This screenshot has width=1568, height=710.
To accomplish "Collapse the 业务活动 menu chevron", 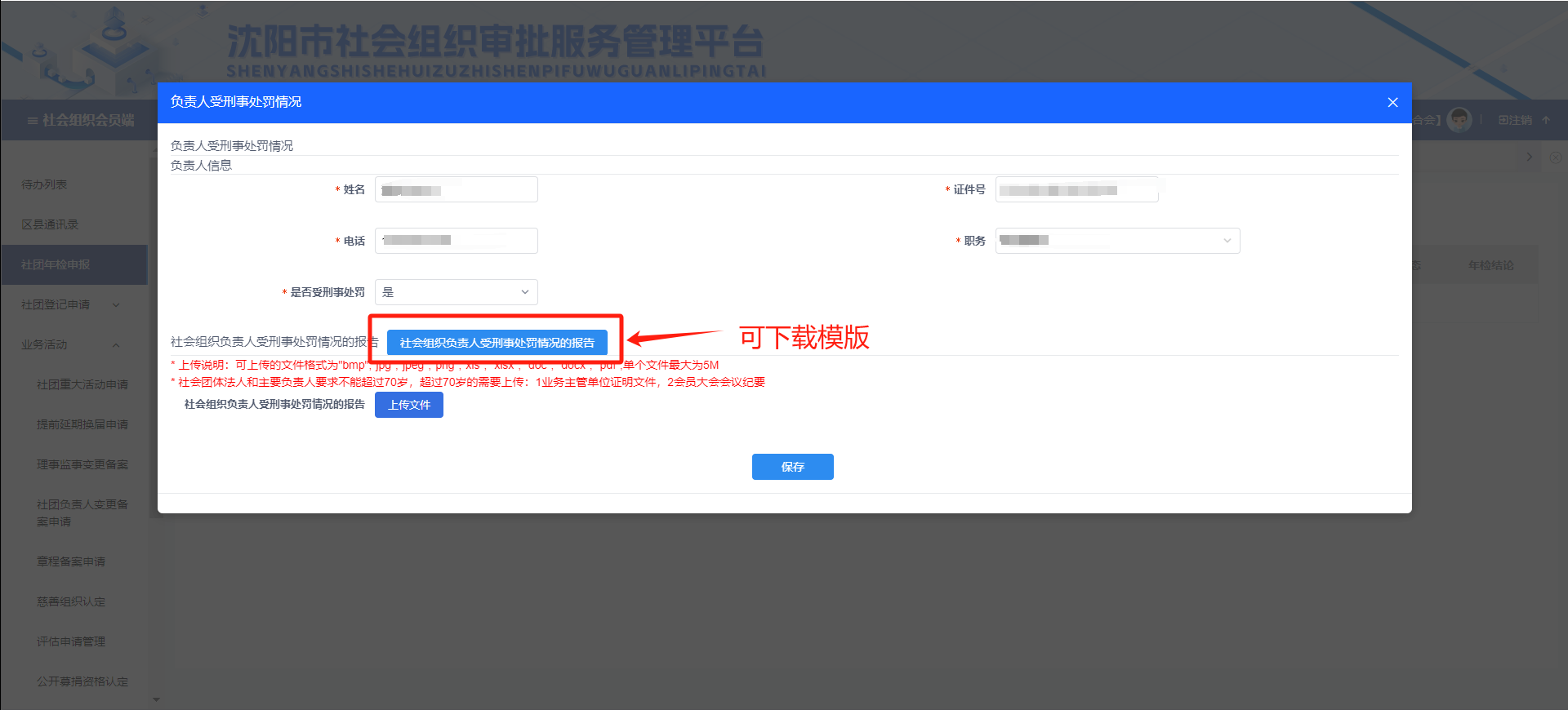I will [x=116, y=345].
